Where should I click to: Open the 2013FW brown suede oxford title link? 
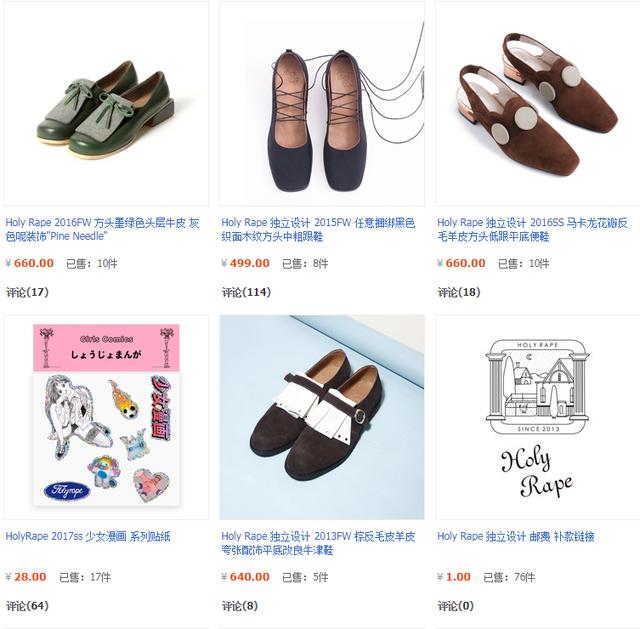coord(318,543)
